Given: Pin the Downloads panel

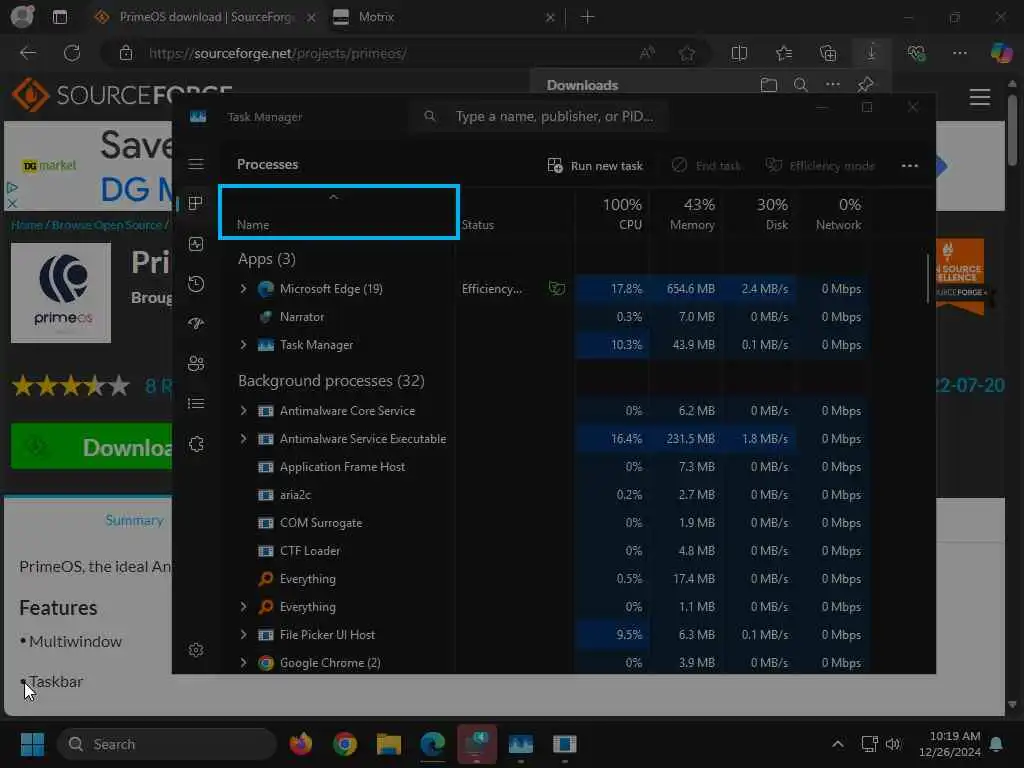Looking at the screenshot, I should tap(865, 84).
